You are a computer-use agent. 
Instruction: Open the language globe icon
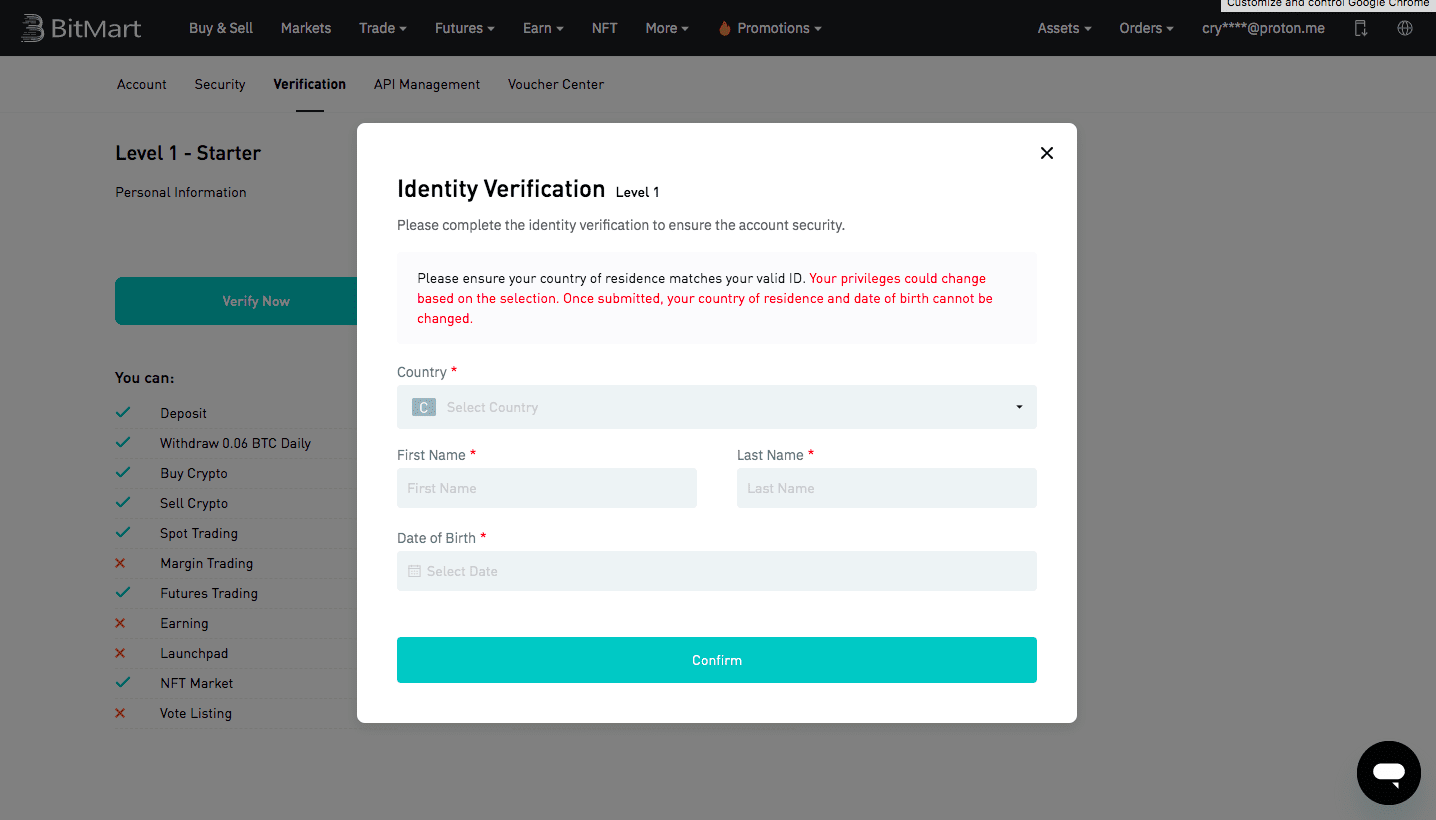point(1405,28)
